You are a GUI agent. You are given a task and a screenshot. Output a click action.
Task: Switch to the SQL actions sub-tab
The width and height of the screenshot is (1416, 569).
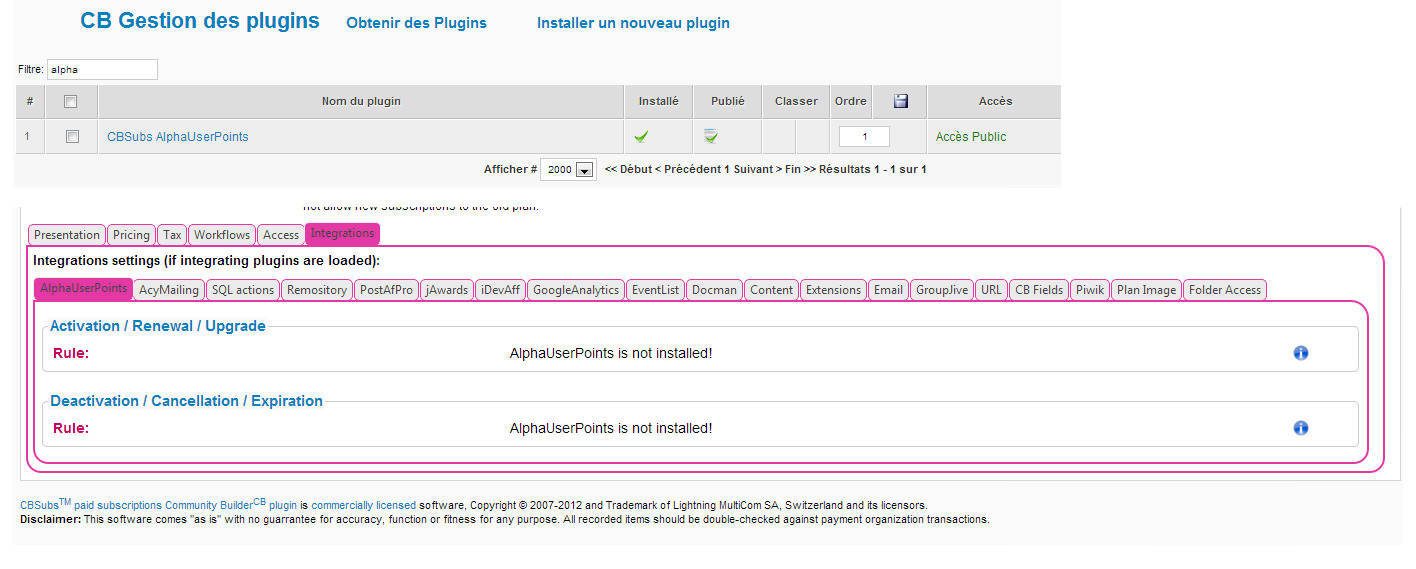point(243,290)
